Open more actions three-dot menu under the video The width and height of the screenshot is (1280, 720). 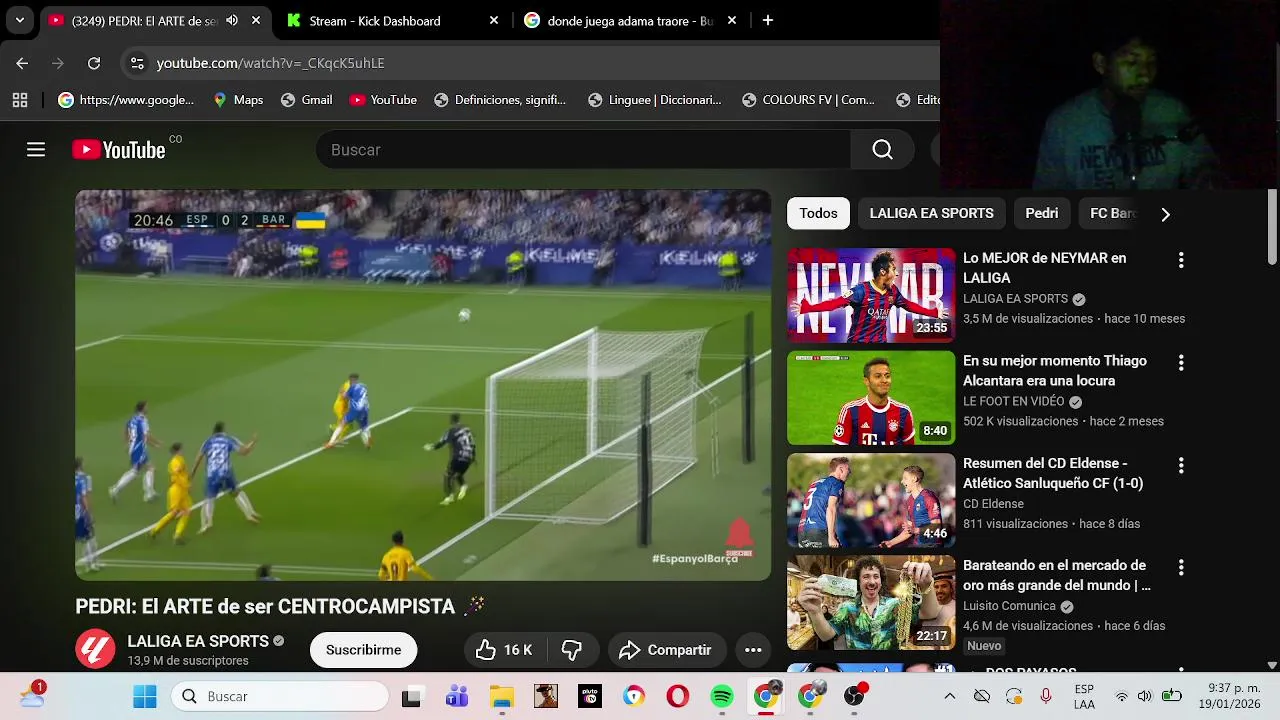pos(753,650)
